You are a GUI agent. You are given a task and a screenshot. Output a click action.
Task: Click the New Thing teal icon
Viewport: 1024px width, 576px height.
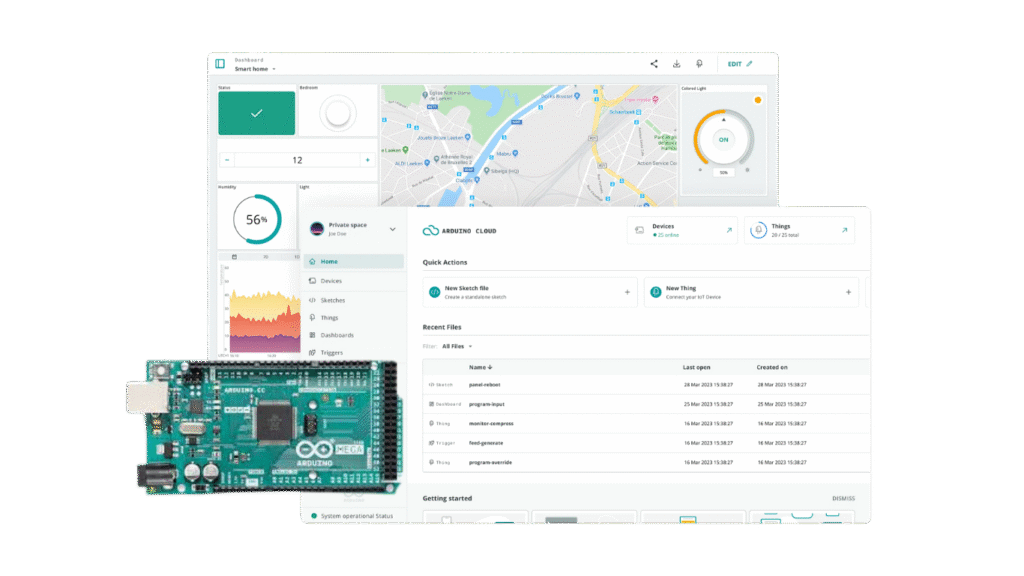point(656,293)
